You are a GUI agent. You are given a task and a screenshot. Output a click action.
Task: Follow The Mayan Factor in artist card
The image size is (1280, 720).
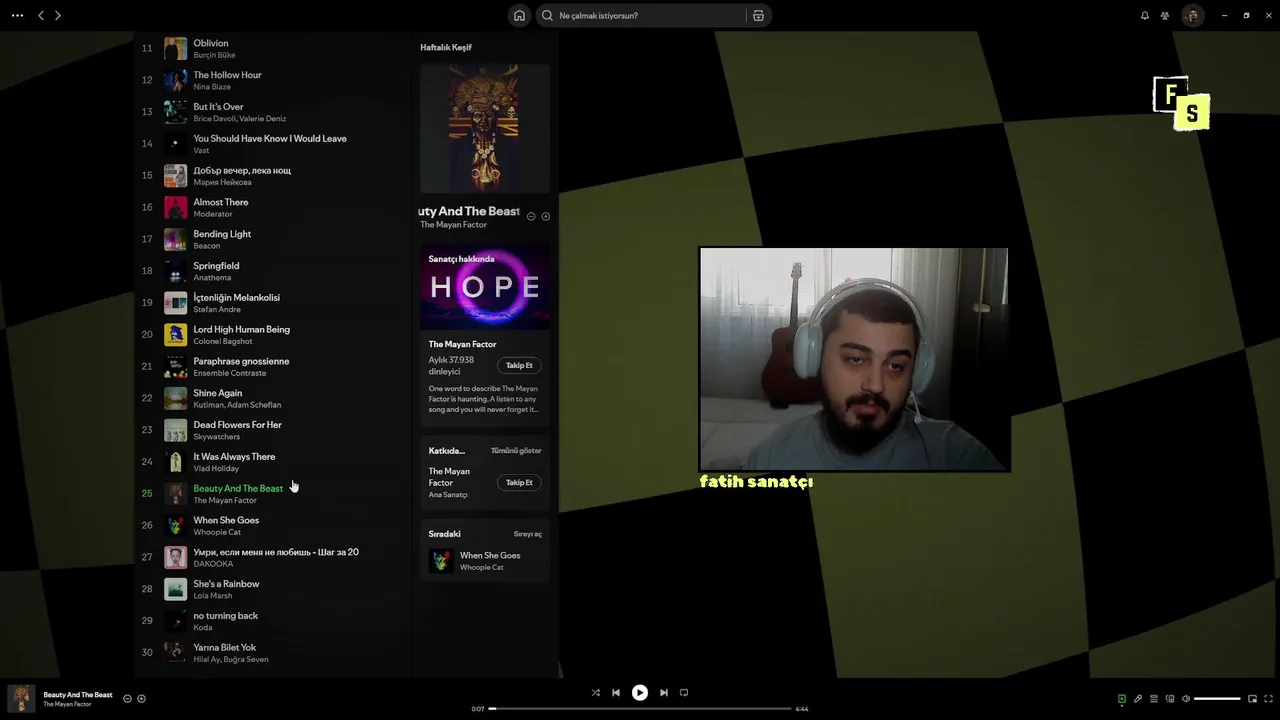(x=519, y=365)
